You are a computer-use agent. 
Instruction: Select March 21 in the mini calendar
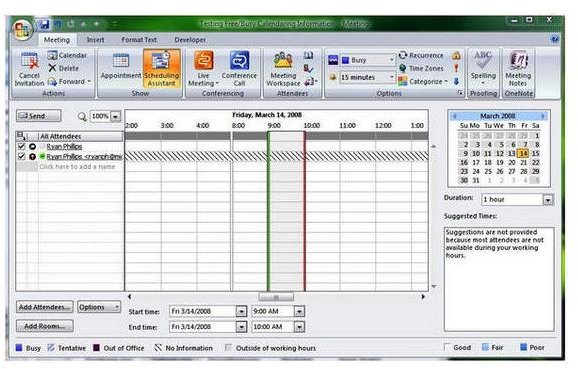[x=523, y=162]
